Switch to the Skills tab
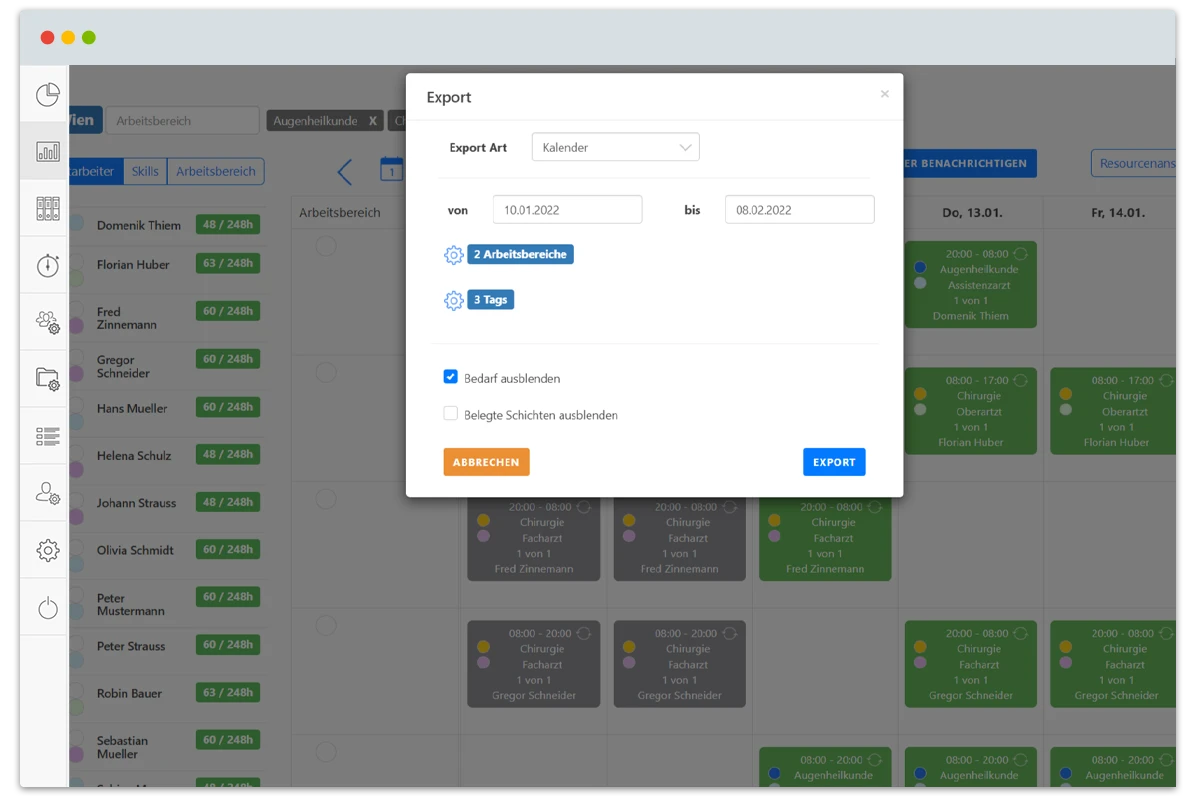 [145, 171]
